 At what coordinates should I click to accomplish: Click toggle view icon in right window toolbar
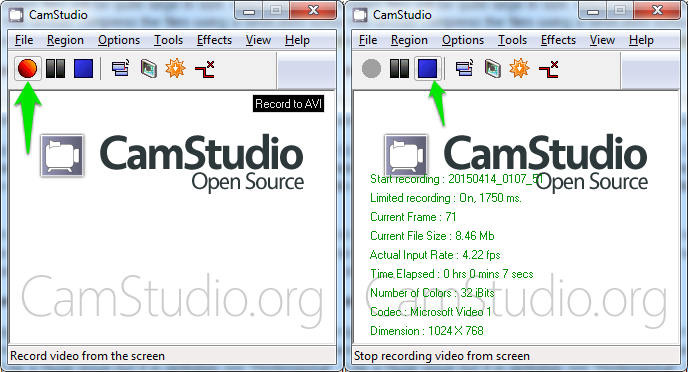[x=465, y=69]
